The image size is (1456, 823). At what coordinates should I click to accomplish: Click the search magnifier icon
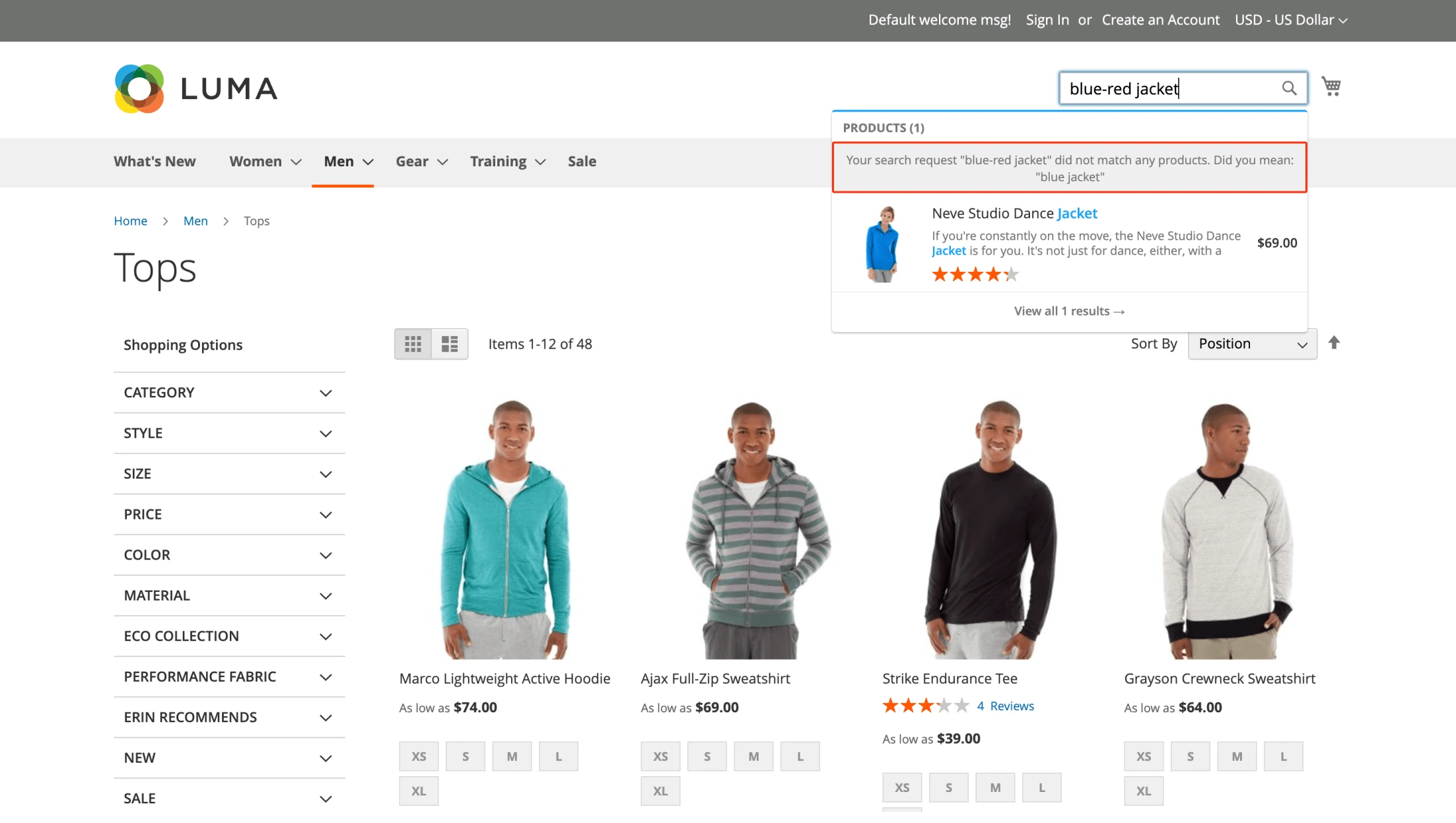pyautogui.click(x=1288, y=87)
